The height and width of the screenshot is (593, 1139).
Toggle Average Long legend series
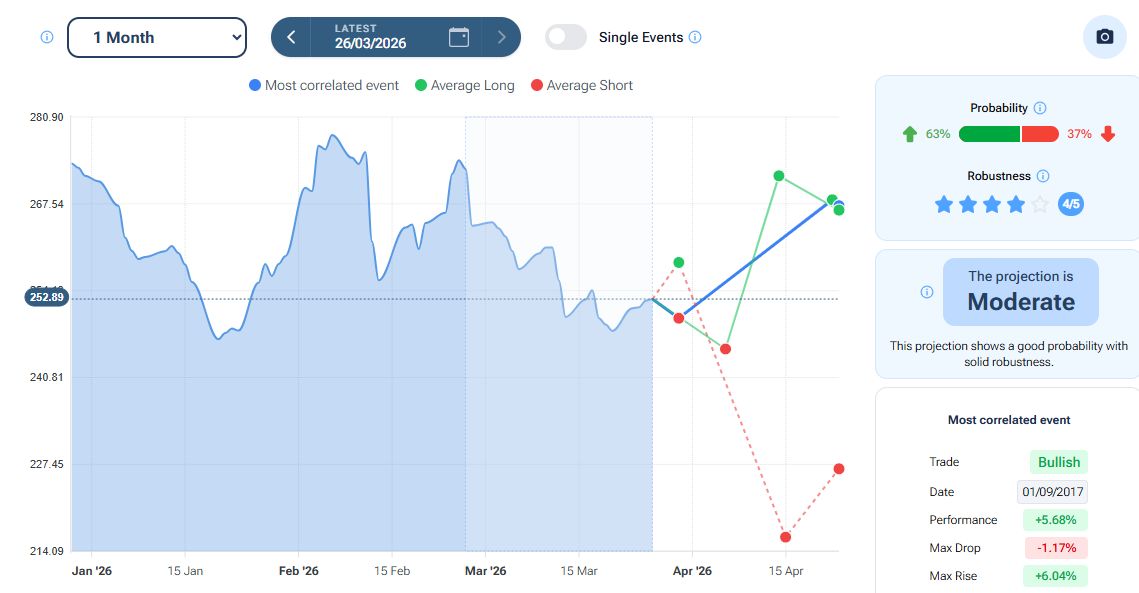click(x=464, y=86)
